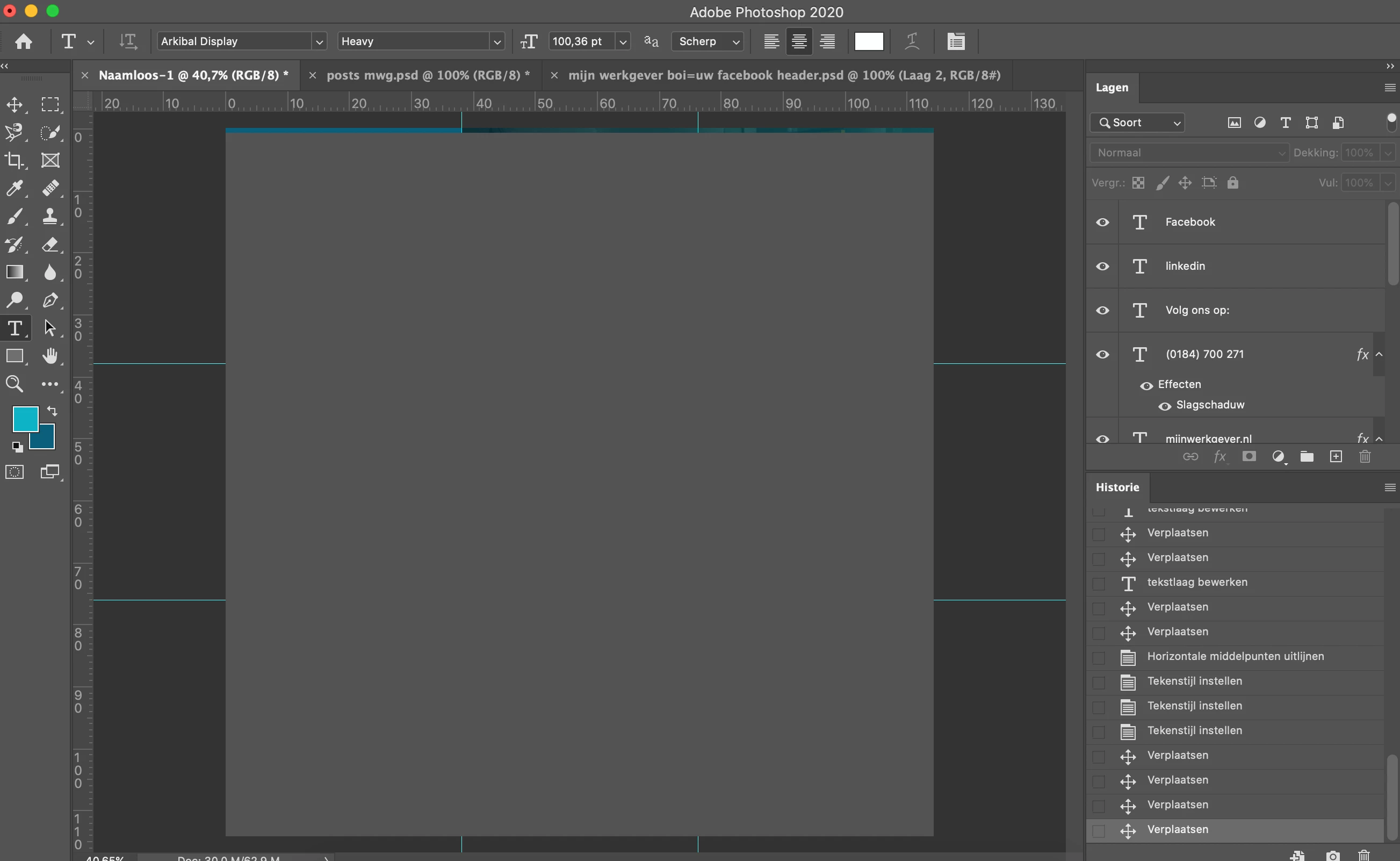Viewport: 1400px width, 861px height.
Task: Select the Clone Stamp tool
Action: coord(50,216)
